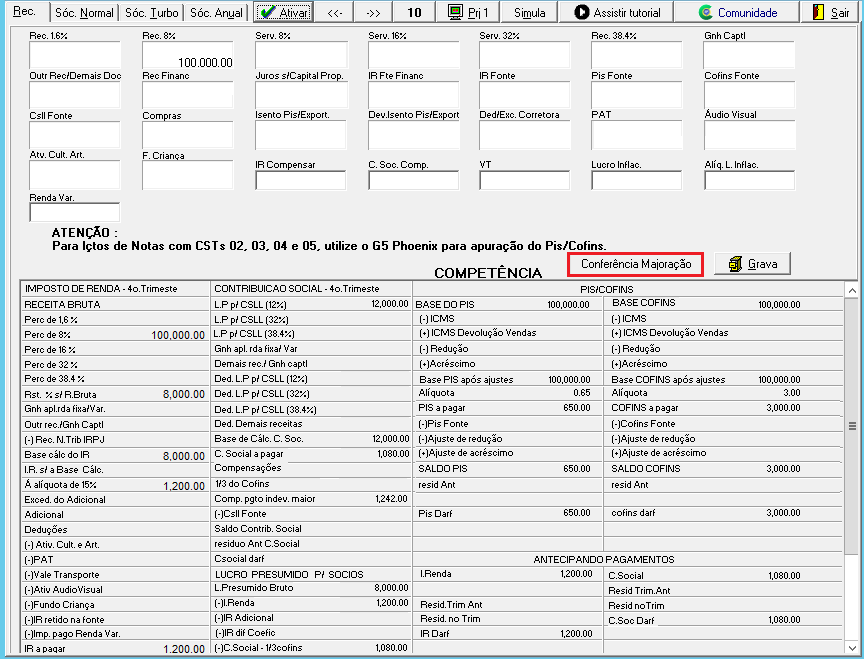Select the COFINS a pagar value 3,000.00
864x659 pixels.
(783, 408)
